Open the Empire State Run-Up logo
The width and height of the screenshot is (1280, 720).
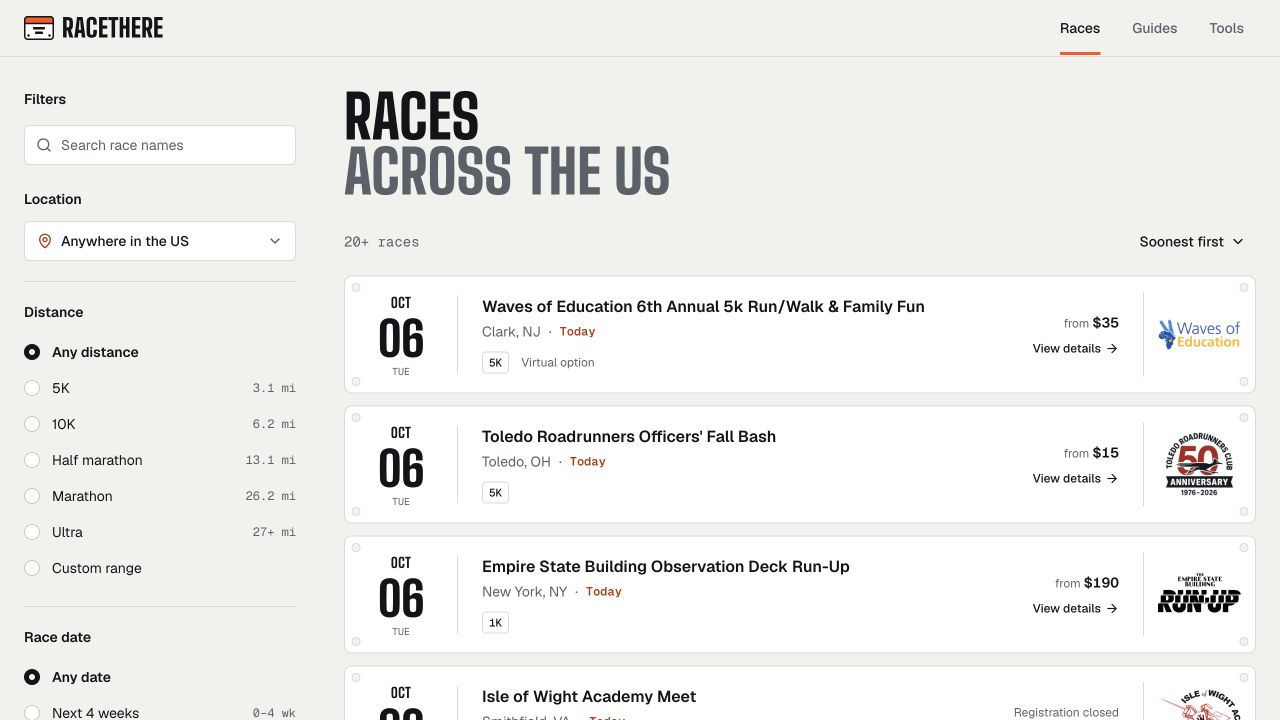tap(1199, 594)
